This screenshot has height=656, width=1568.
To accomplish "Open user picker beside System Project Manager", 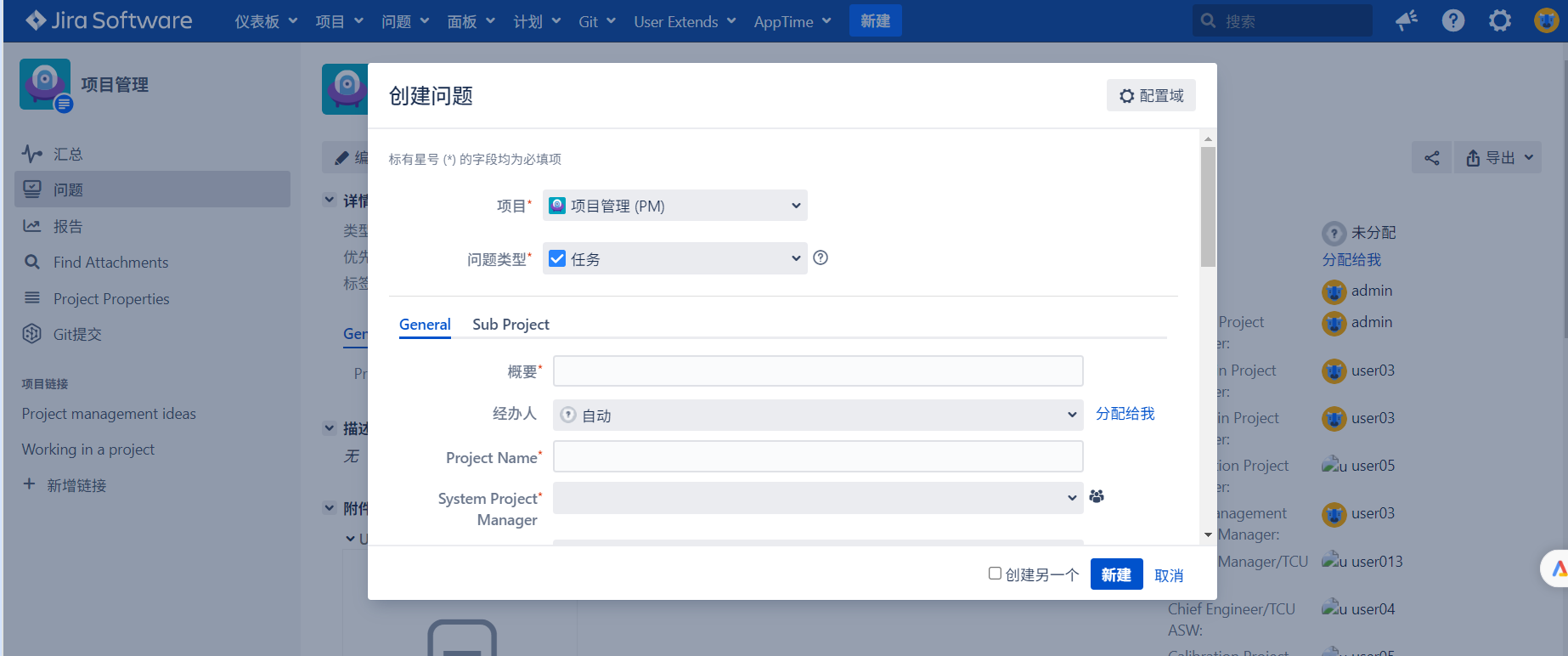I will tap(1097, 496).
